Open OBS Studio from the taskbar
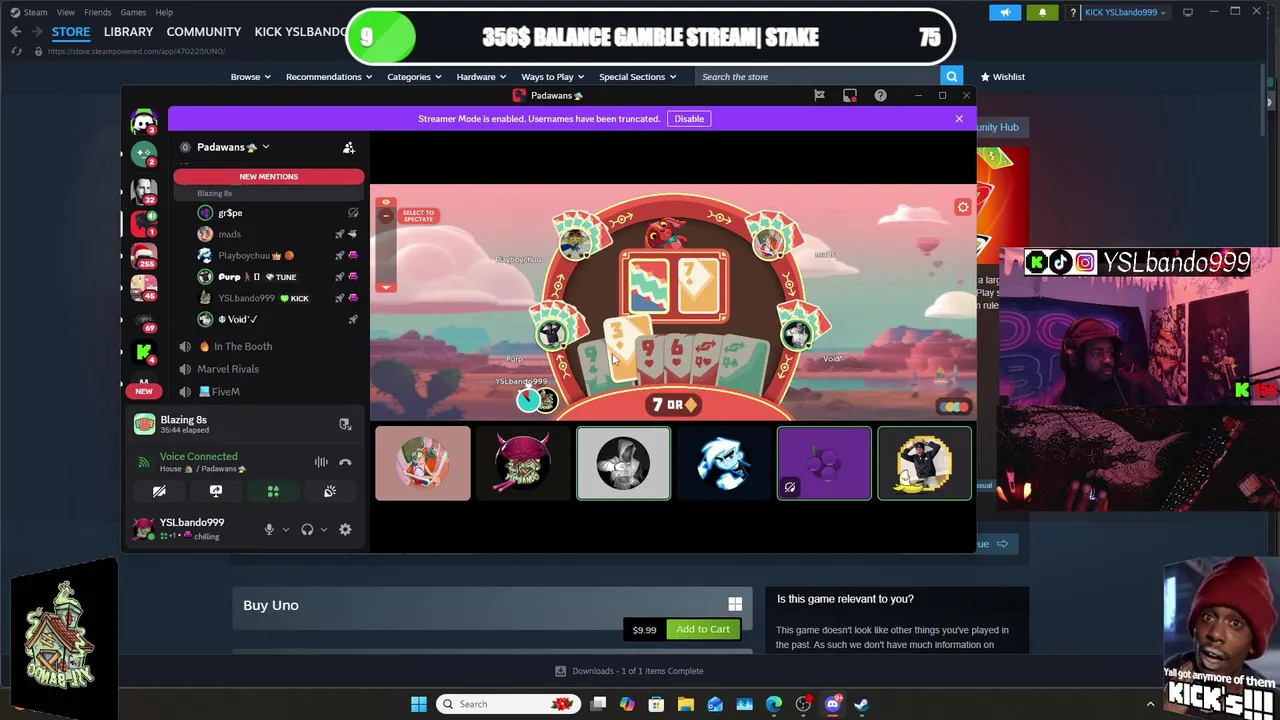Image resolution: width=1280 pixels, height=720 pixels. [803, 704]
